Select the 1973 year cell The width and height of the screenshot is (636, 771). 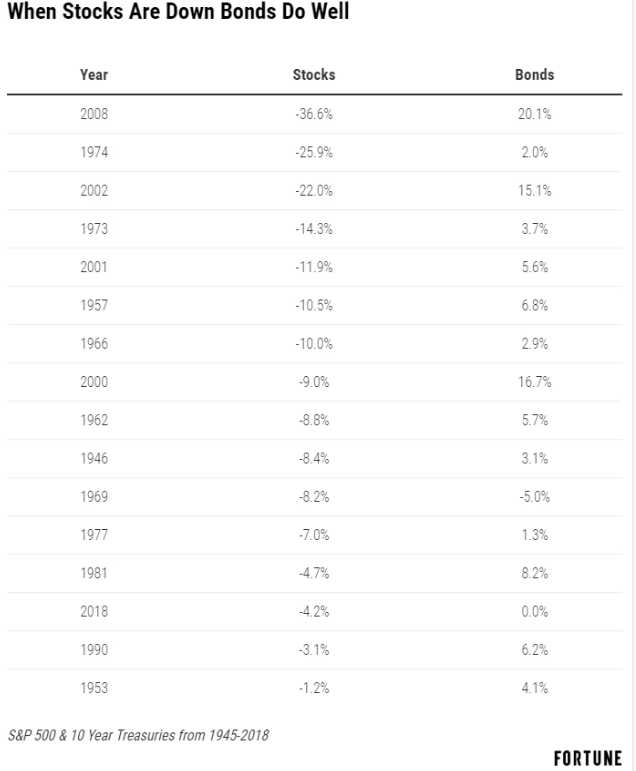(x=94, y=229)
